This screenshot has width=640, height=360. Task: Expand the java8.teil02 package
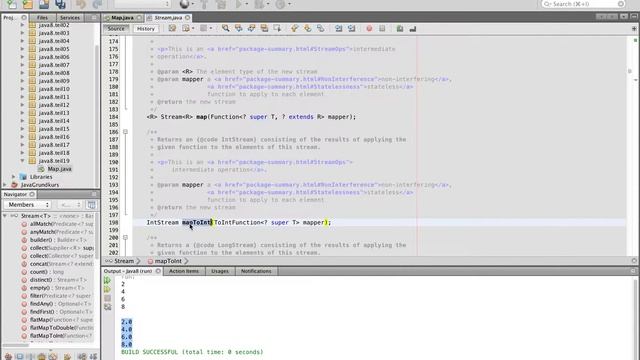pyautogui.click(x=22, y=25)
